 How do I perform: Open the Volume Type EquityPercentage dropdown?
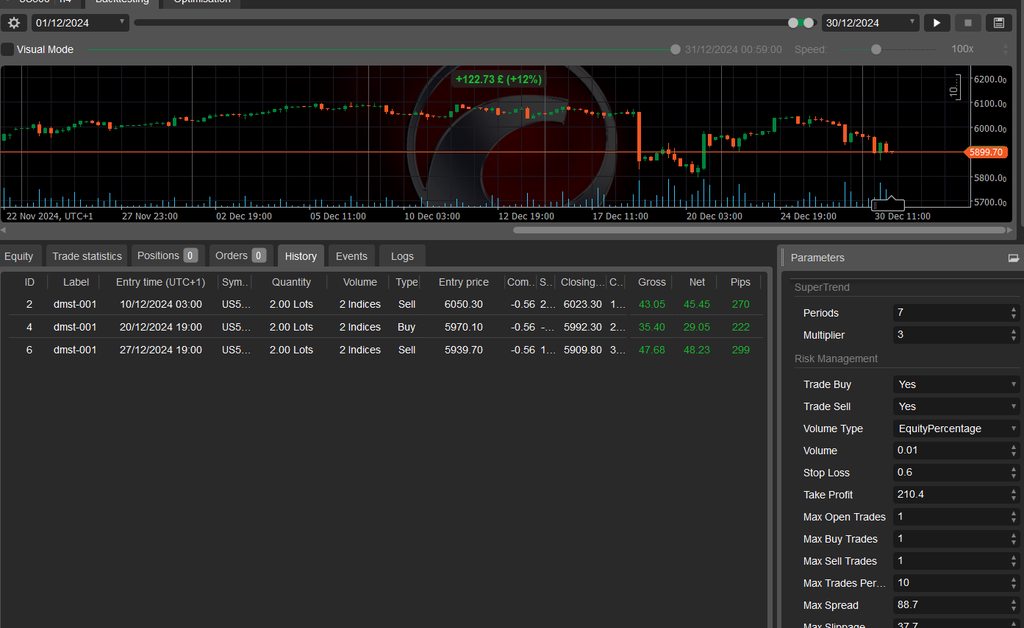(x=956, y=428)
